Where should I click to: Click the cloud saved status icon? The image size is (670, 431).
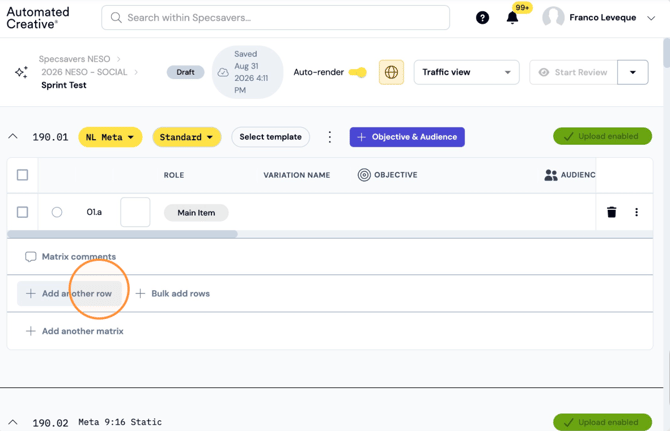(223, 72)
